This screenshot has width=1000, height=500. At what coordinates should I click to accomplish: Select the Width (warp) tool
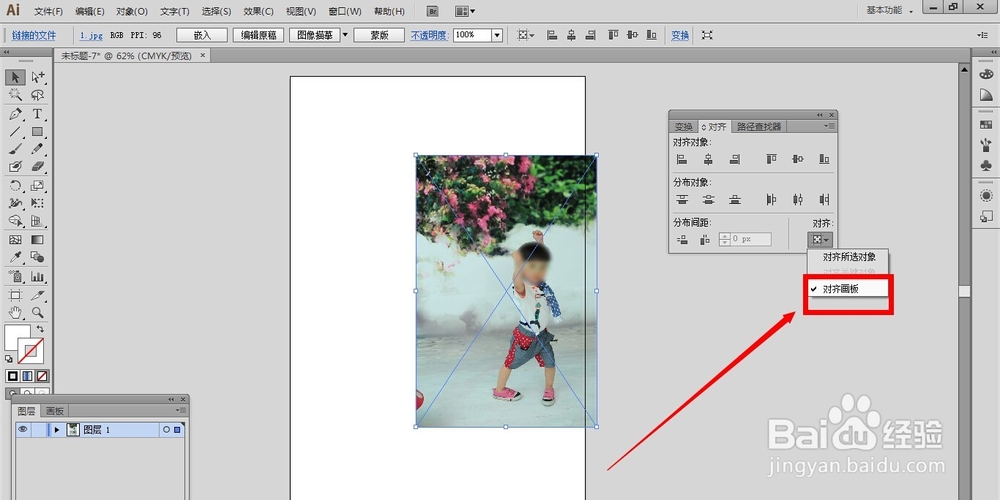pyautogui.click(x=15, y=203)
